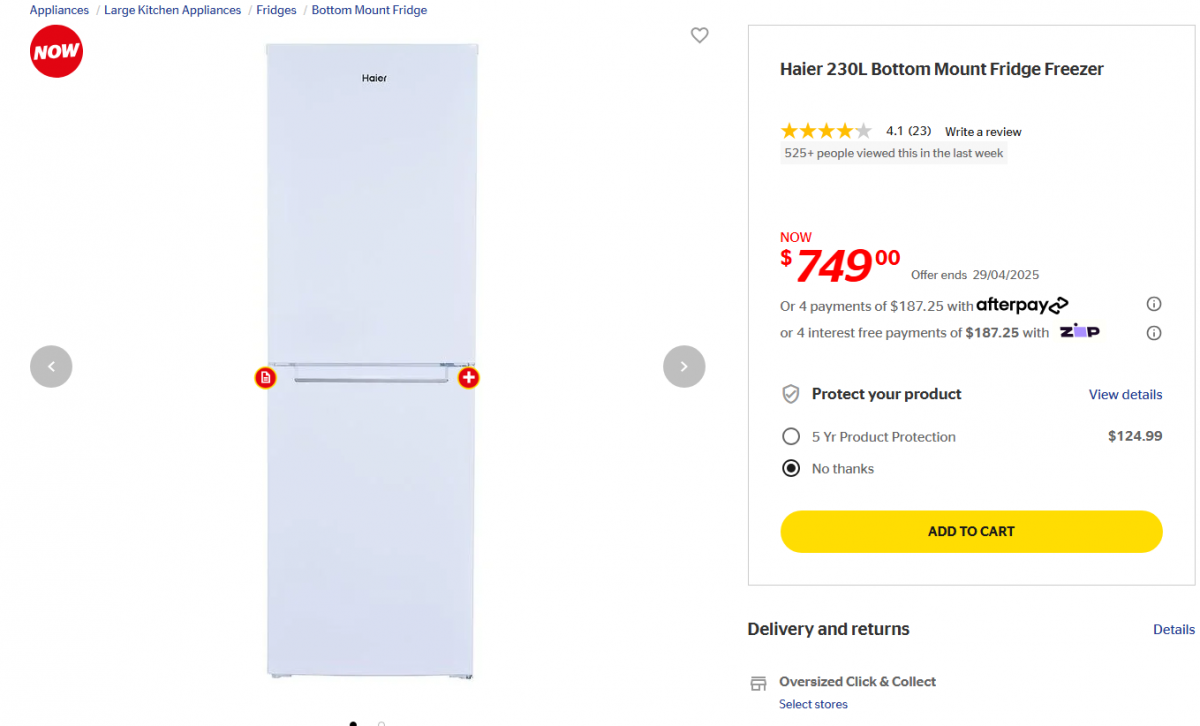Open Zip payment info icon
Image resolution: width=1200 pixels, height=726 pixels.
pyautogui.click(x=1153, y=333)
